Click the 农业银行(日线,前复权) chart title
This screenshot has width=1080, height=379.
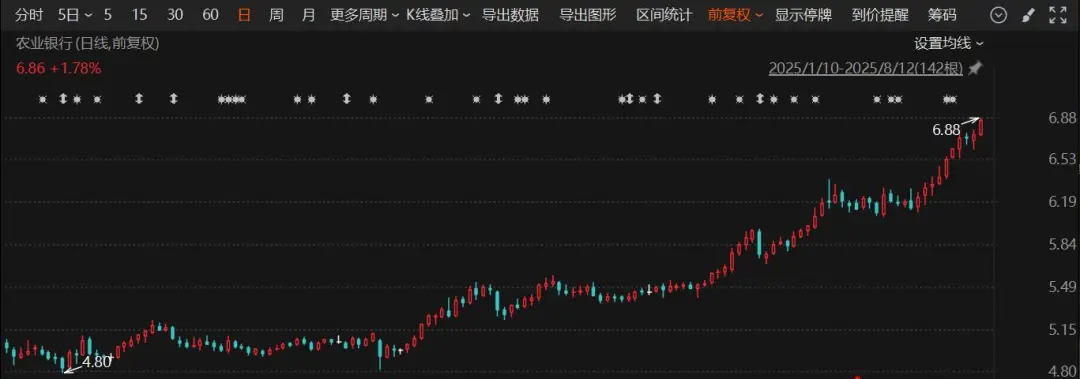coord(87,43)
